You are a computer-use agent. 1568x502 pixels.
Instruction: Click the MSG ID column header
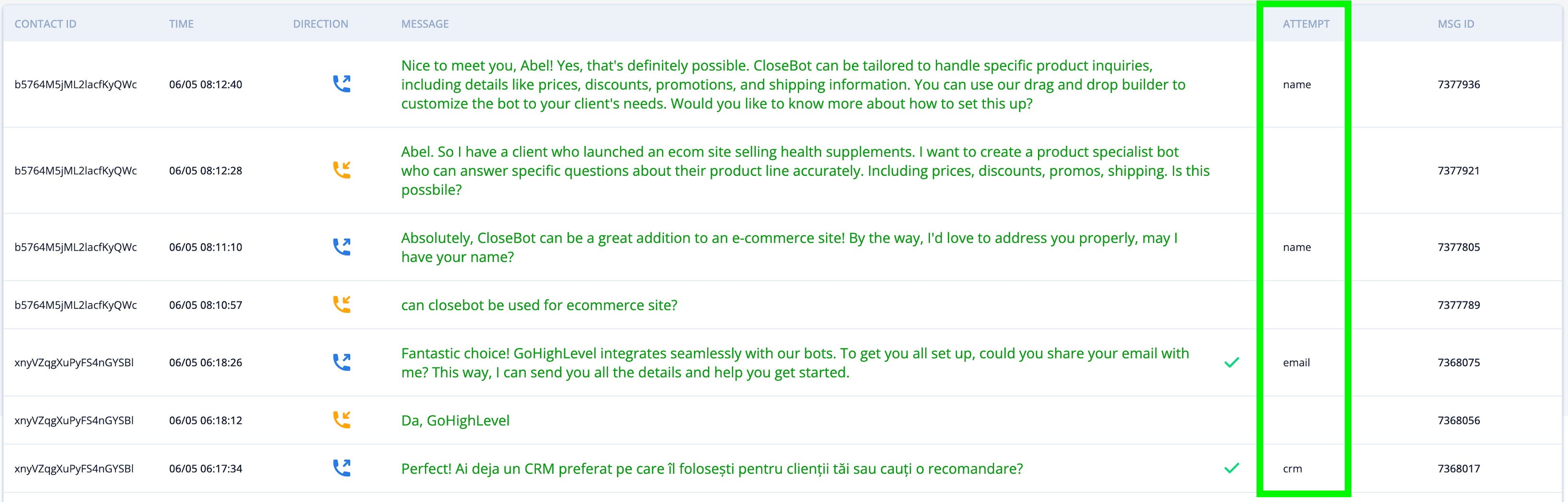(1455, 24)
